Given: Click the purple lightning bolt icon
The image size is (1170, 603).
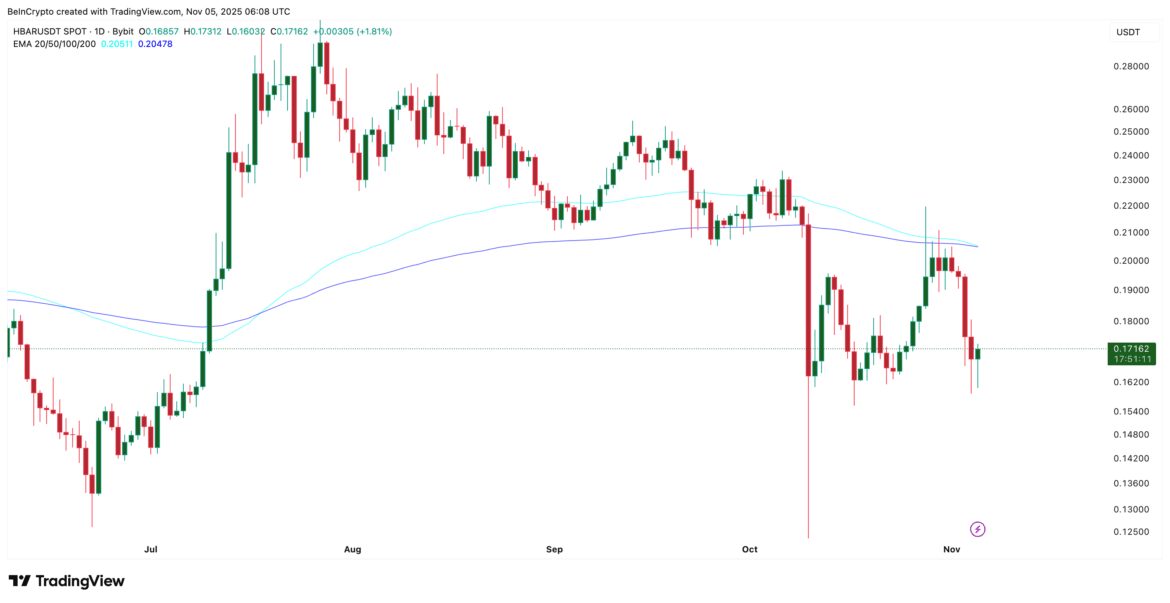Looking at the screenshot, I should tap(978, 529).
